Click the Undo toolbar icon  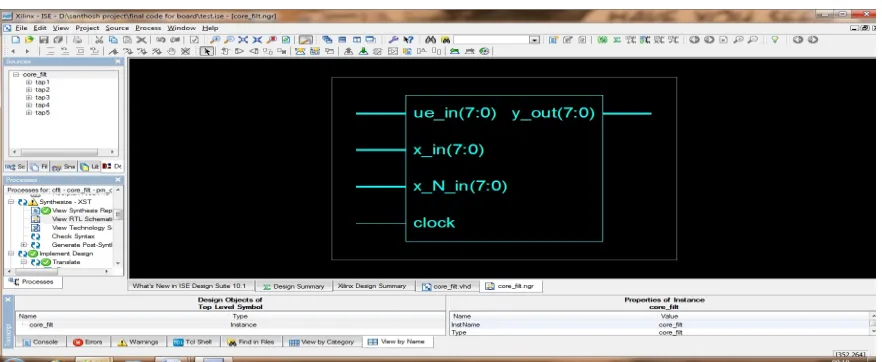pyautogui.click(x=160, y=40)
